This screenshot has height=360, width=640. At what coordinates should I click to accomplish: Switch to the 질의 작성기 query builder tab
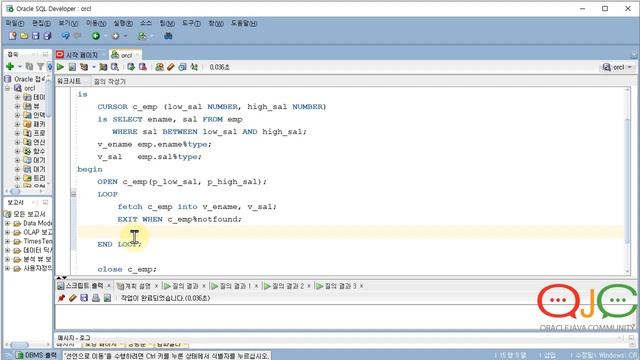pyautogui.click(x=109, y=82)
